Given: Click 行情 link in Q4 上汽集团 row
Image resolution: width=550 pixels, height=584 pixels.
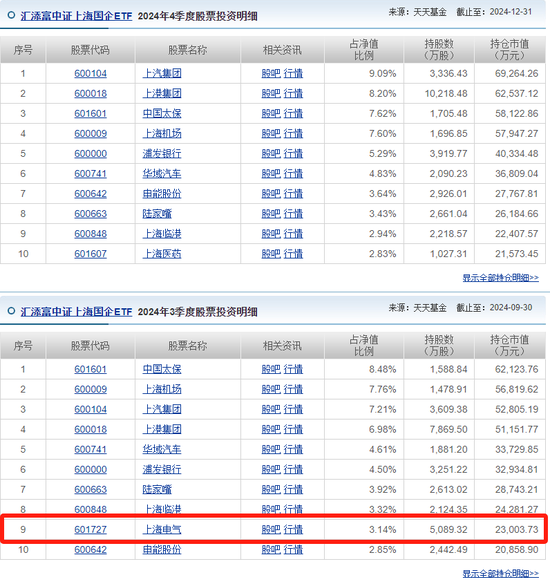Looking at the screenshot, I should pos(293,73).
